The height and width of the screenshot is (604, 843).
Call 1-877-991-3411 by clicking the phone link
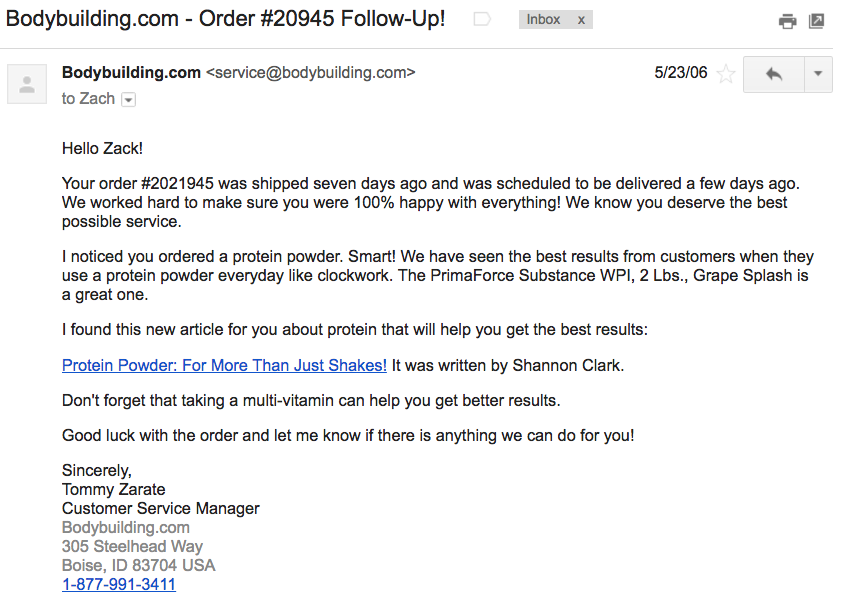click(x=118, y=584)
